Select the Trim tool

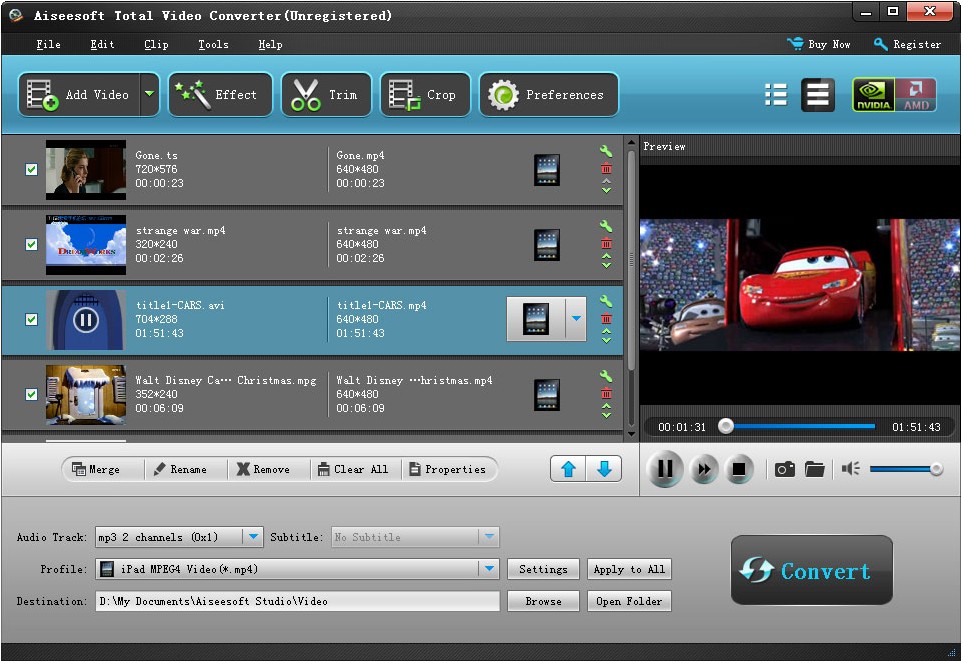coord(326,93)
